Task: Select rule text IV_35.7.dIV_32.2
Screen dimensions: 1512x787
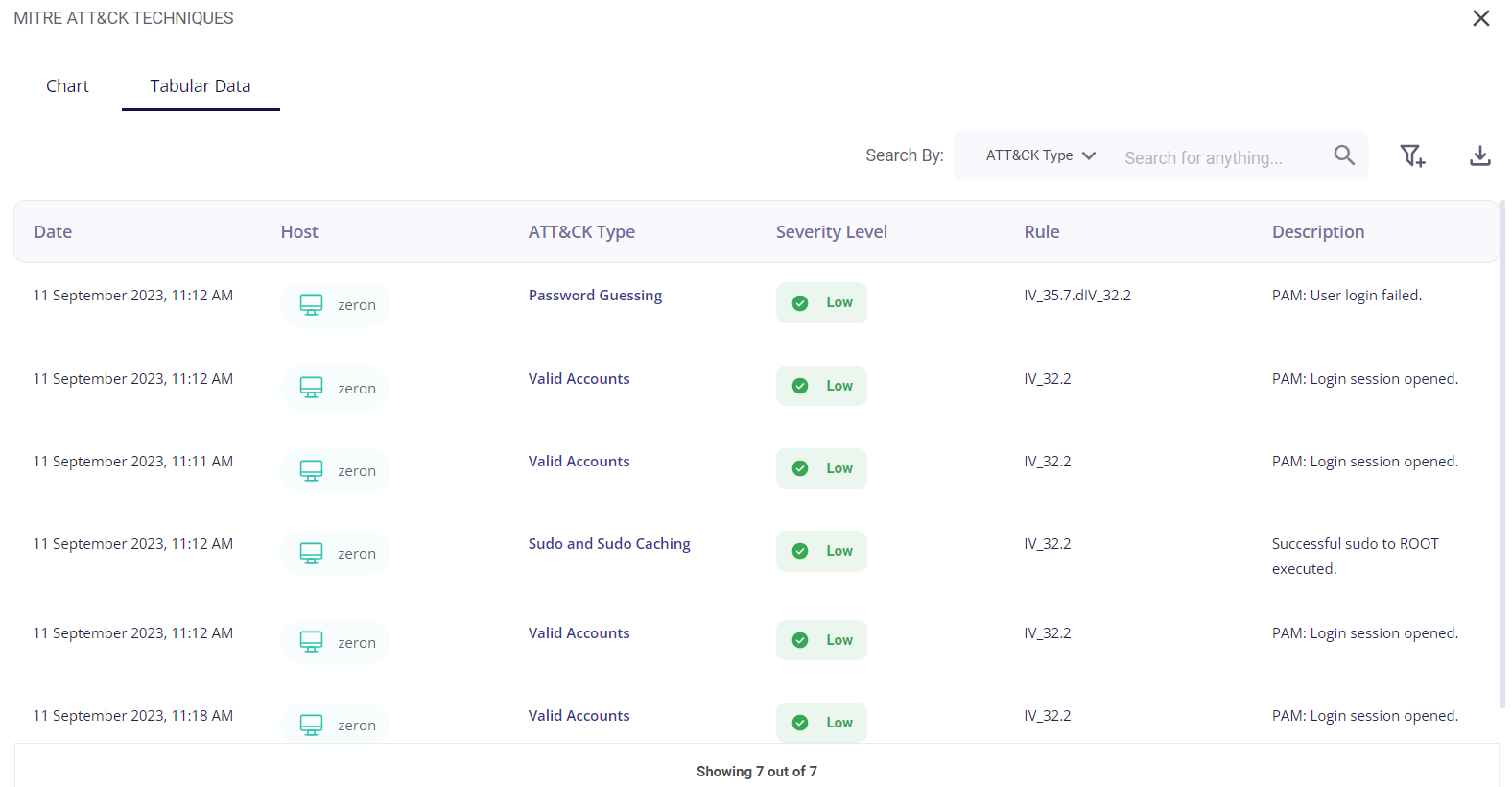Action: pos(1077,295)
